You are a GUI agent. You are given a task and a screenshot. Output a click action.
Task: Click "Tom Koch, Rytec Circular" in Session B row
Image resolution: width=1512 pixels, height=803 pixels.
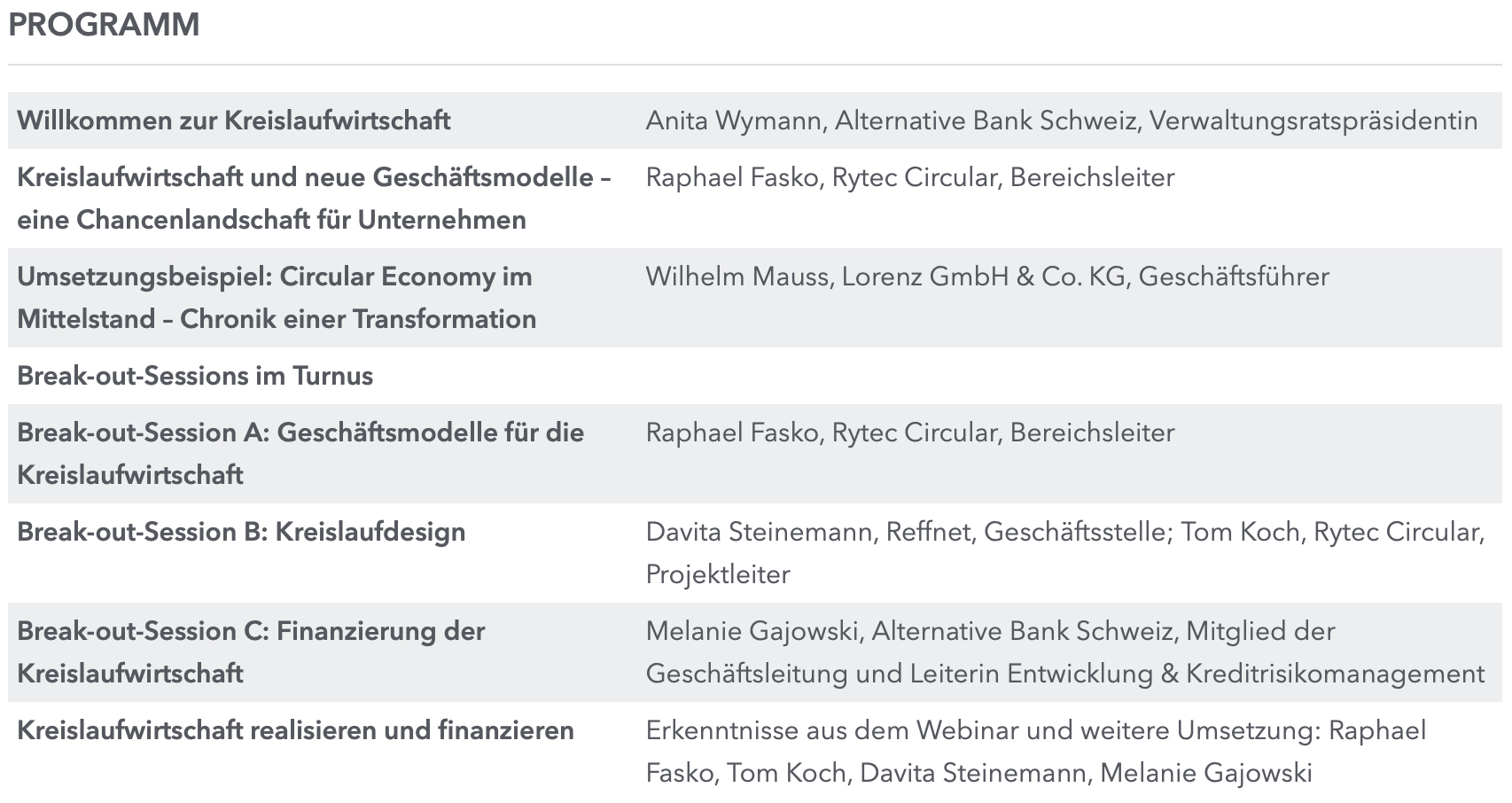click(1331, 532)
